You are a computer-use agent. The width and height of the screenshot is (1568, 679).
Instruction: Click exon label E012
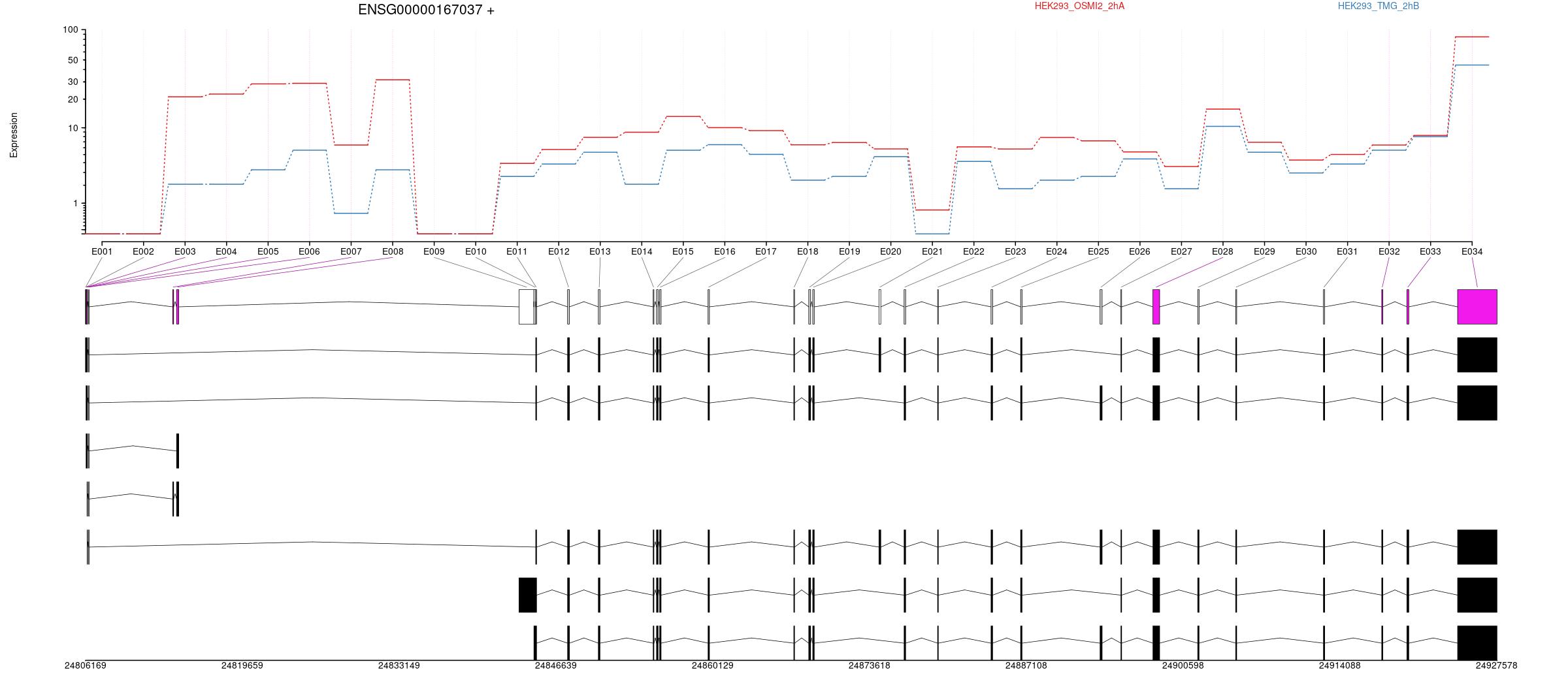tap(559, 251)
